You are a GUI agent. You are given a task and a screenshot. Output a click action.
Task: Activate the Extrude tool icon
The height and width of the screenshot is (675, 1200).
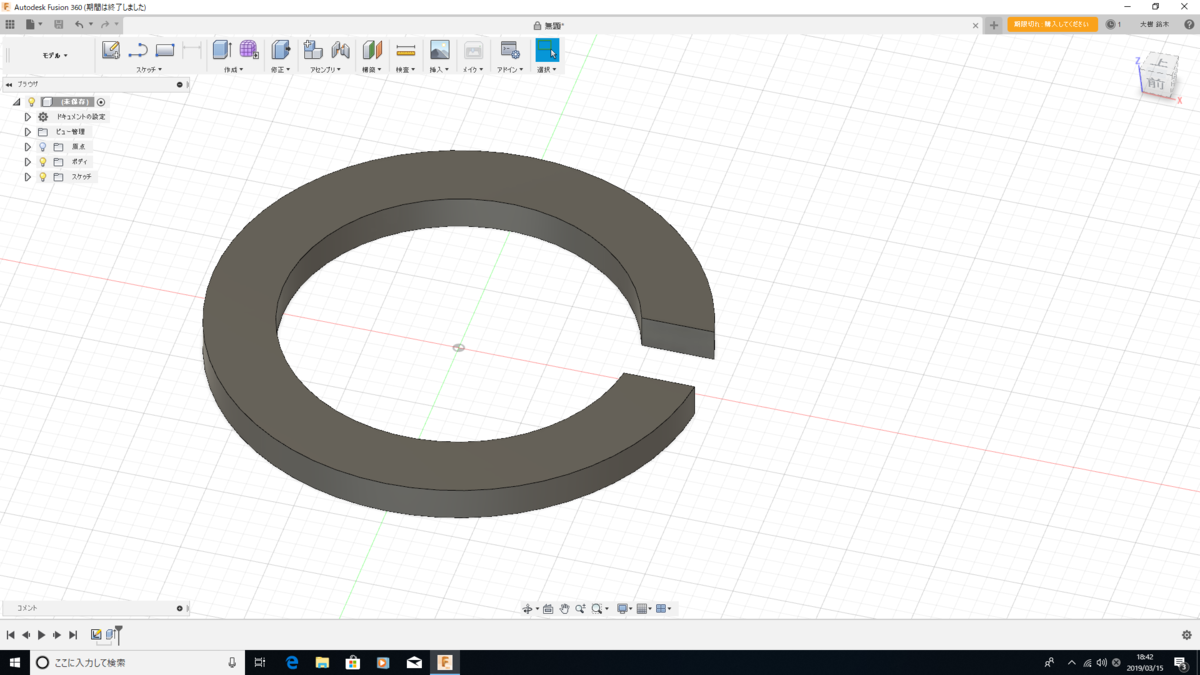[x=222, y=50]
